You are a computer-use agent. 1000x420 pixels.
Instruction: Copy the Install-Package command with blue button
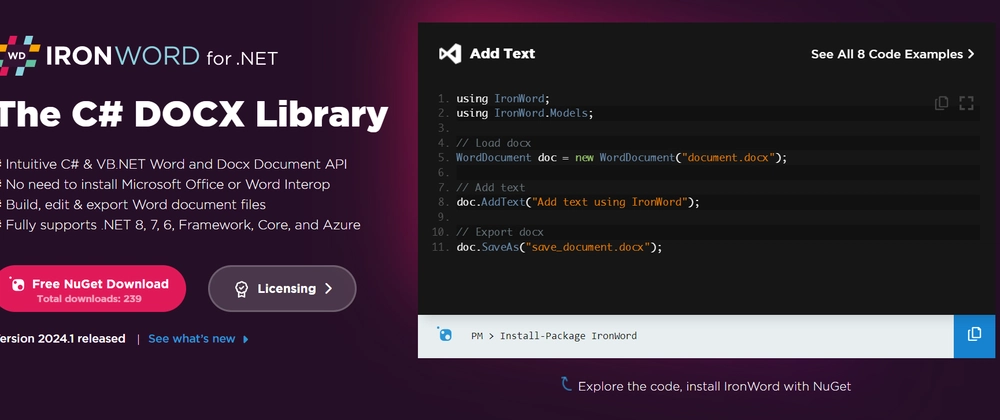976,336
